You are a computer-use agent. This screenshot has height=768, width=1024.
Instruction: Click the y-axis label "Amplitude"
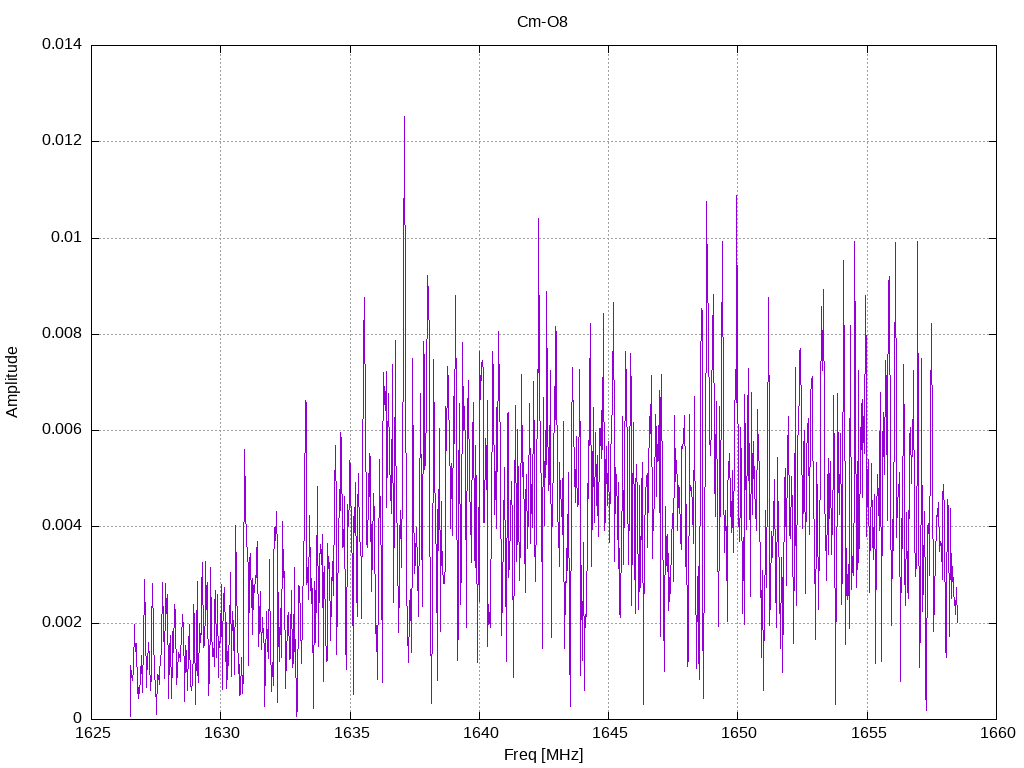pos(12,382)
